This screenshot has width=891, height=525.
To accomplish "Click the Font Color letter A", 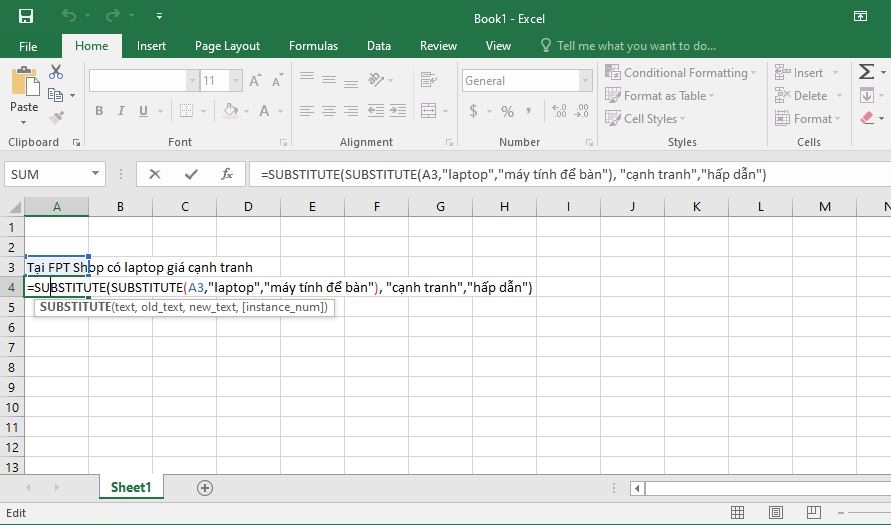I will (x=264, y=111).
